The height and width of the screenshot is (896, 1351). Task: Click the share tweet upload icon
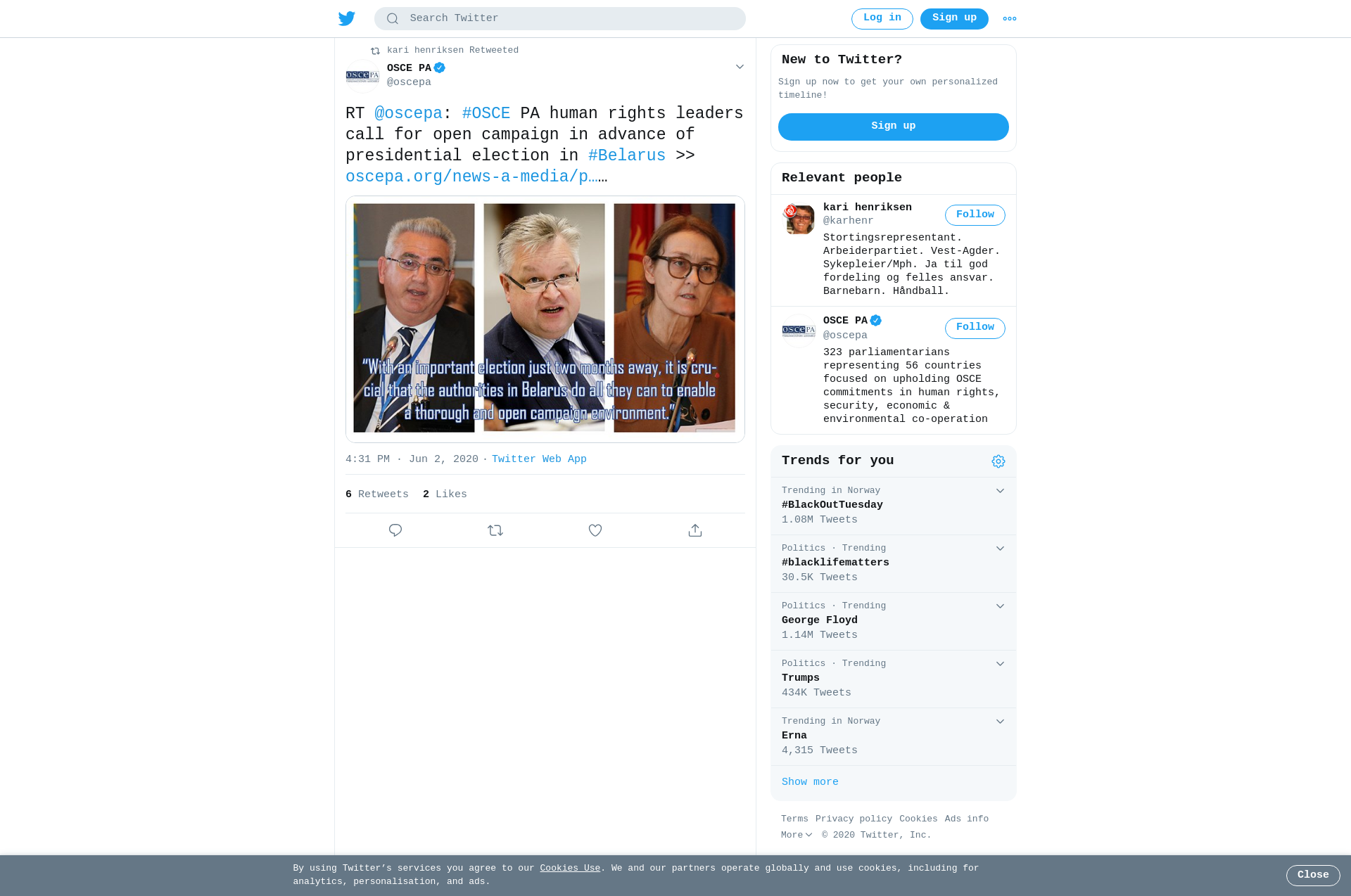pos(695,530)
